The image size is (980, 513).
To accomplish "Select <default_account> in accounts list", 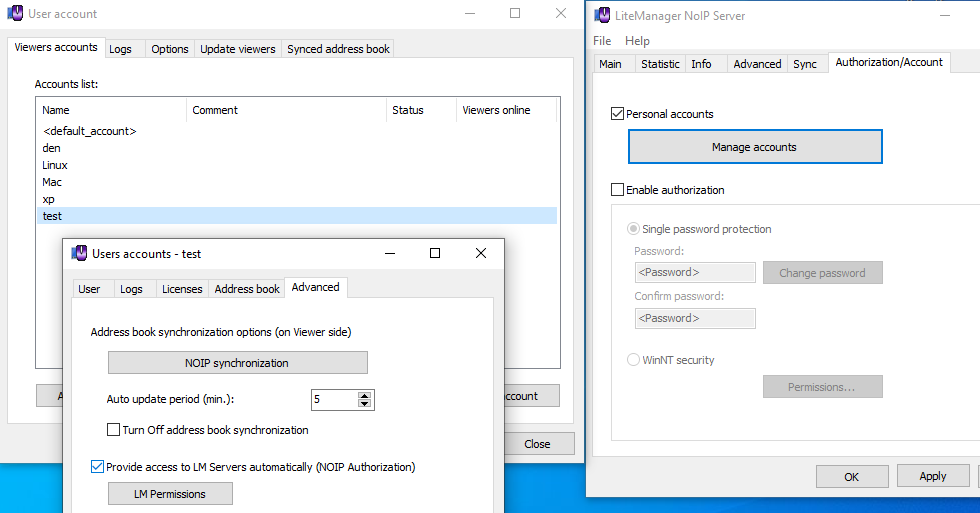I will click(x=296, y=131).
